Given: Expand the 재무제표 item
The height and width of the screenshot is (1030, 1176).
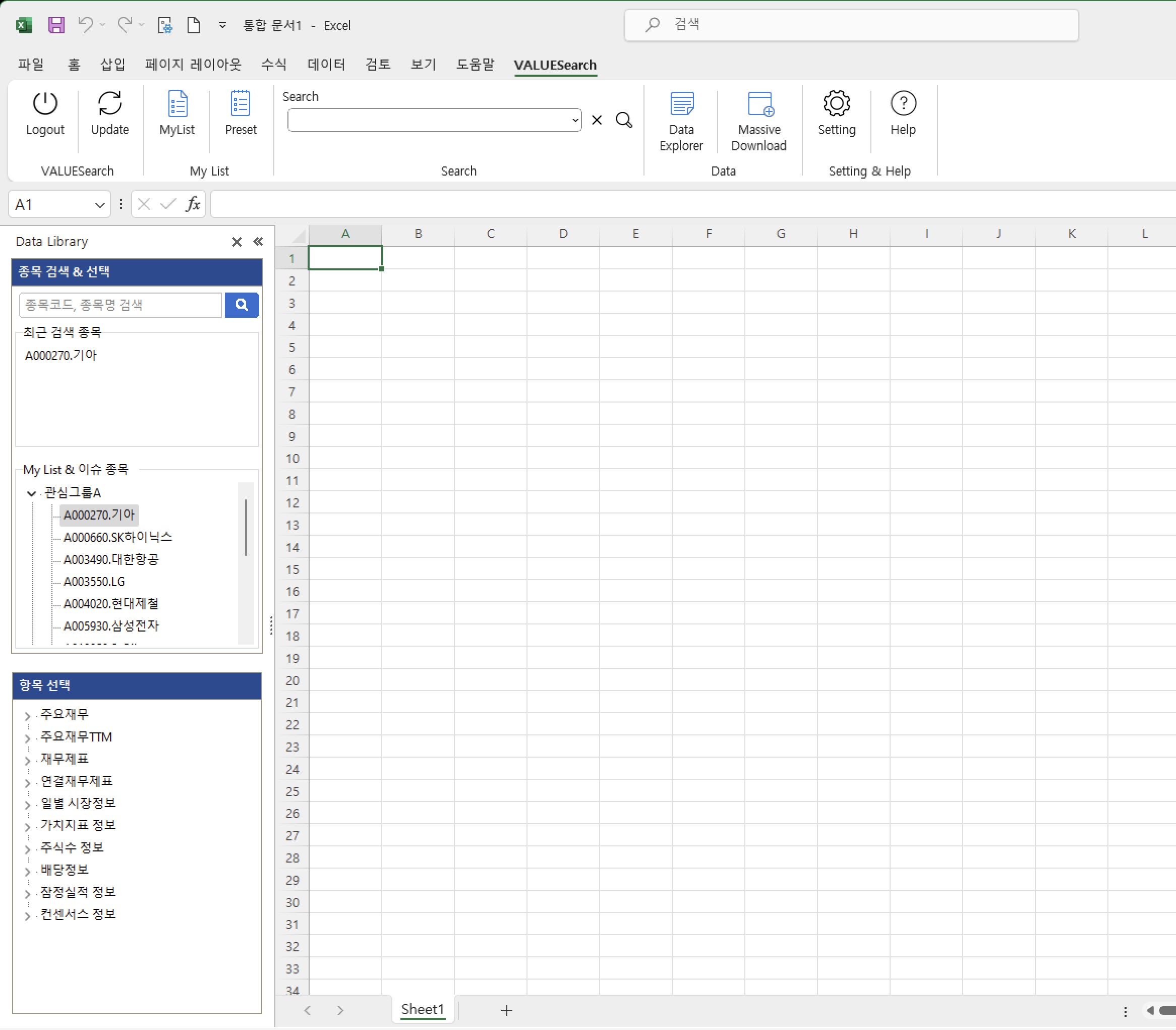Looking at the screenshot, I should tap(28, 761).
